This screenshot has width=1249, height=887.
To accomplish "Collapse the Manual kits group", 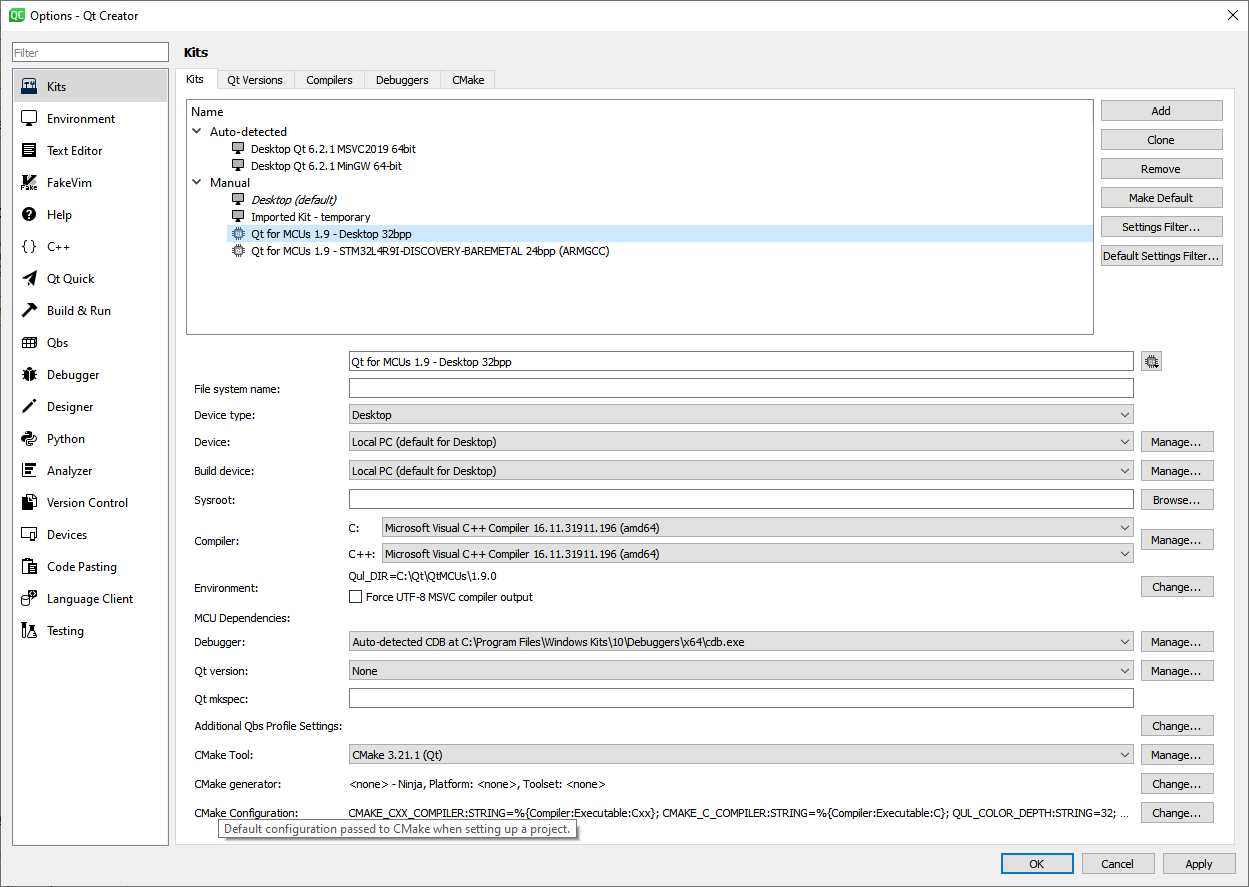I will pos(197,183).
